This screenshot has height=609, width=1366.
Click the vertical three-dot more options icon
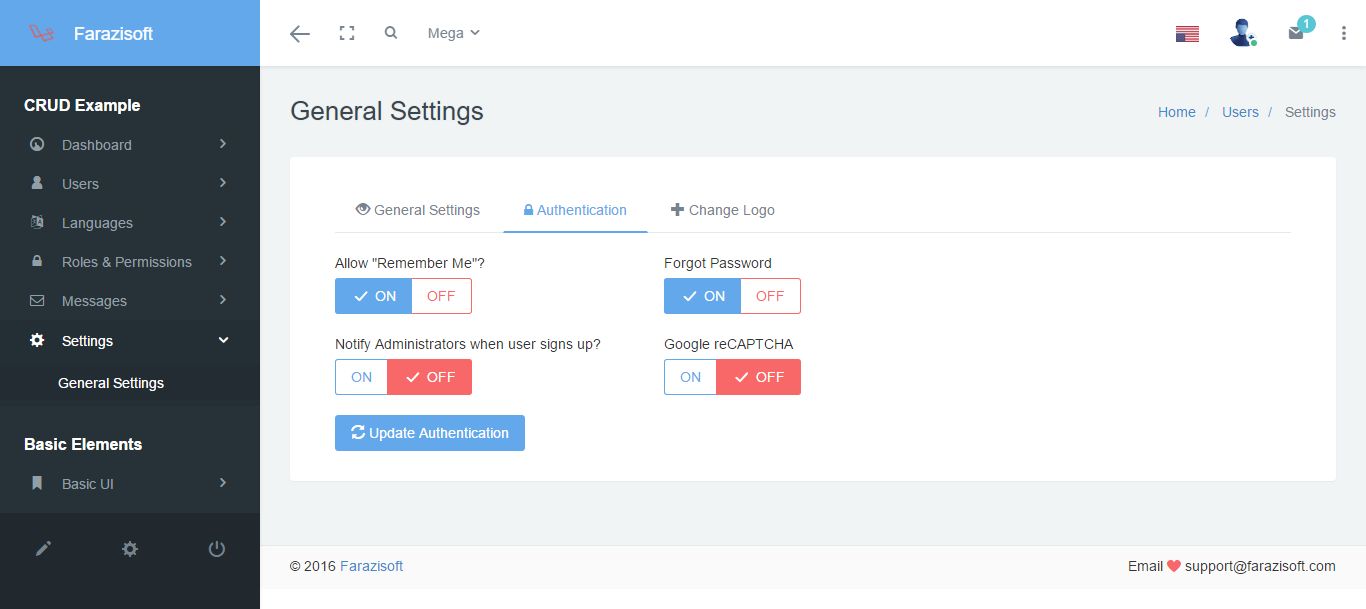coord(1343,34)
